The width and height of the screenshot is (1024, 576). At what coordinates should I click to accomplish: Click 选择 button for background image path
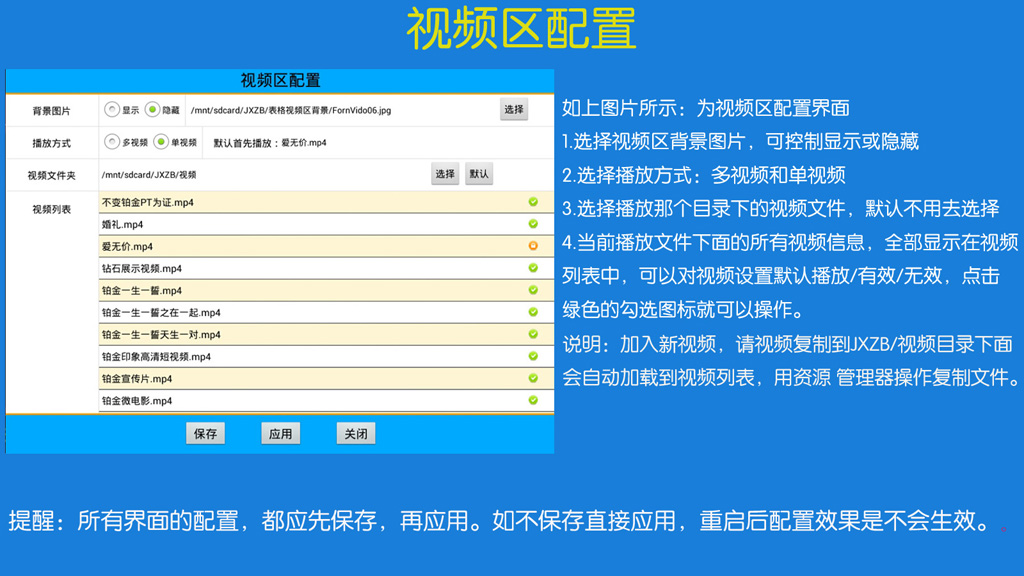pos(514,110)
